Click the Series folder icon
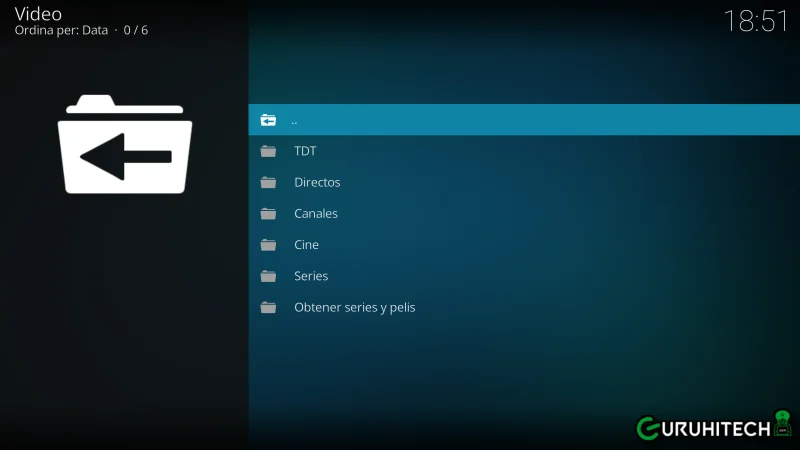 (268, 276)
